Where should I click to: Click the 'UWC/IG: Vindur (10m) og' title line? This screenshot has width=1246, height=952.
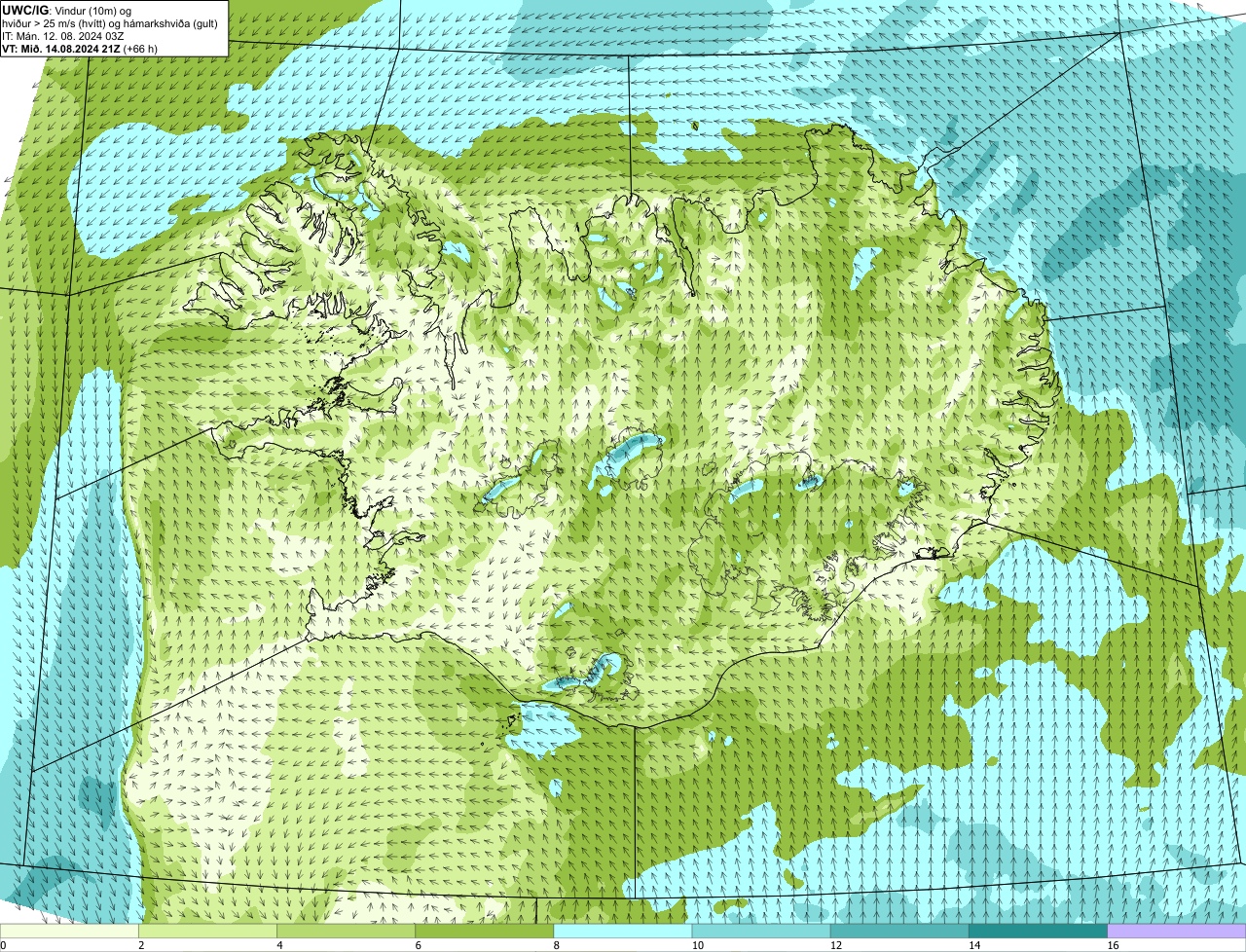(67, 11)
